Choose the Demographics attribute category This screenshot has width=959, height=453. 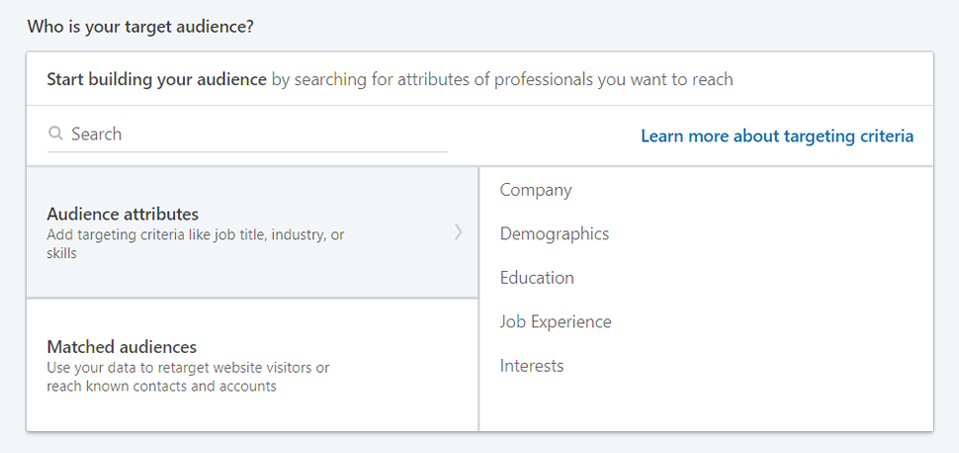(554, 234)
